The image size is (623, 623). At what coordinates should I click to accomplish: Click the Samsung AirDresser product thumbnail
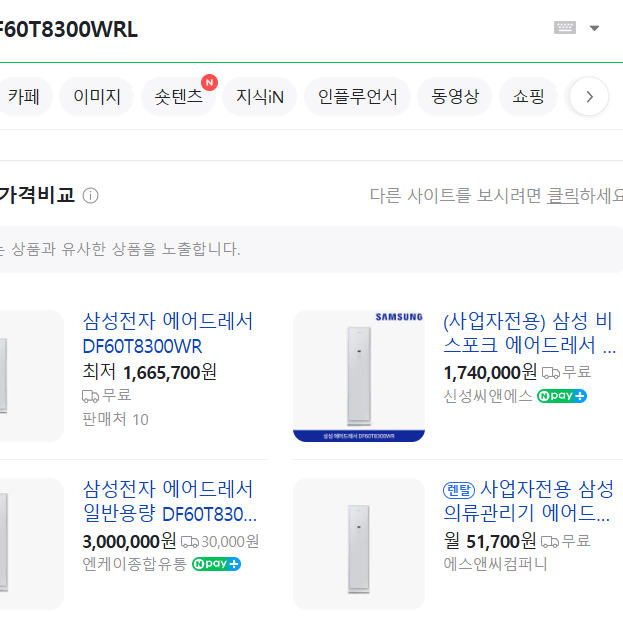click(x=359, y=376)
